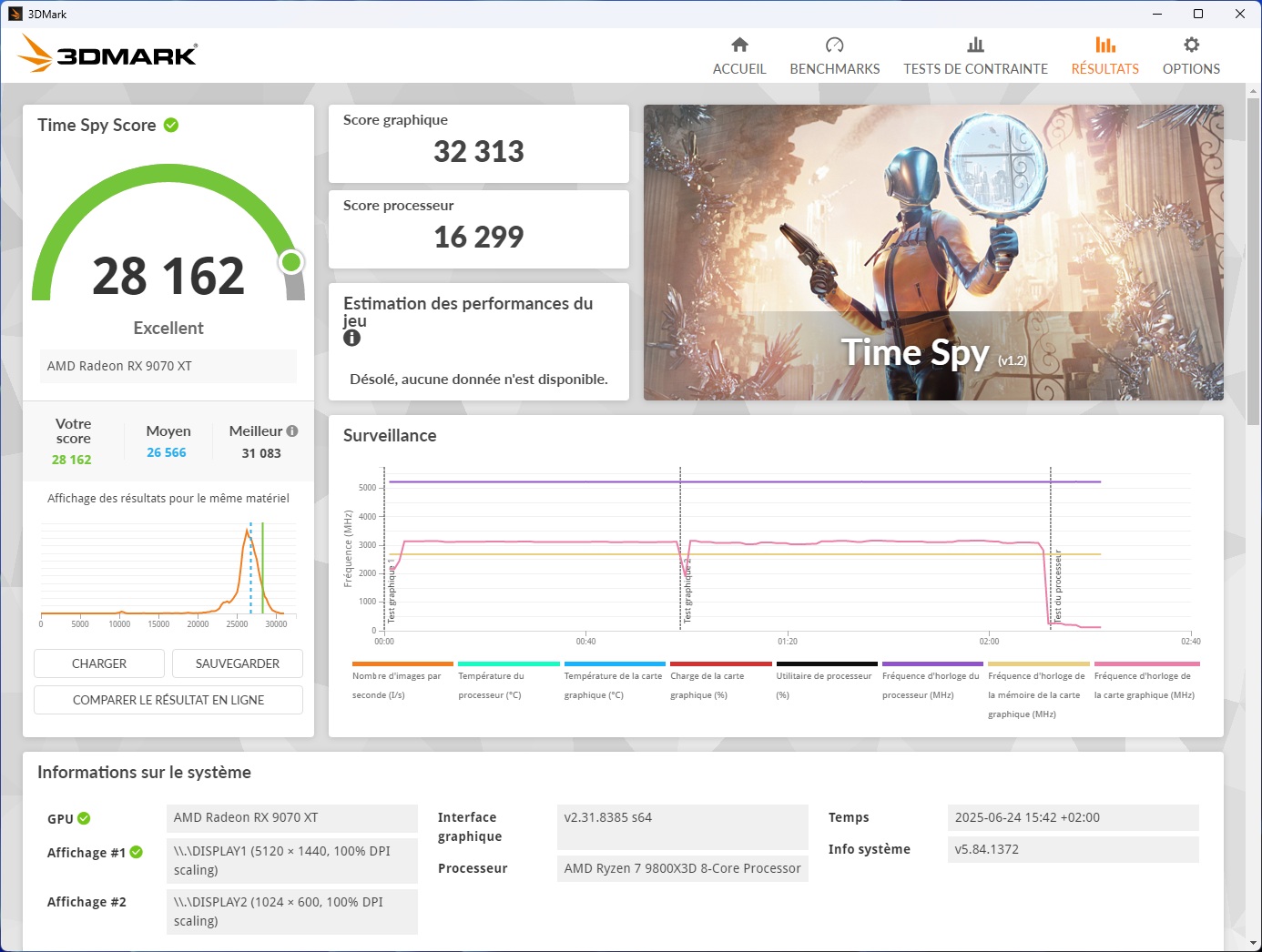Click the SAUVEGARDER button
This screenshot has width=1262, height=952.
coord(238,663)
